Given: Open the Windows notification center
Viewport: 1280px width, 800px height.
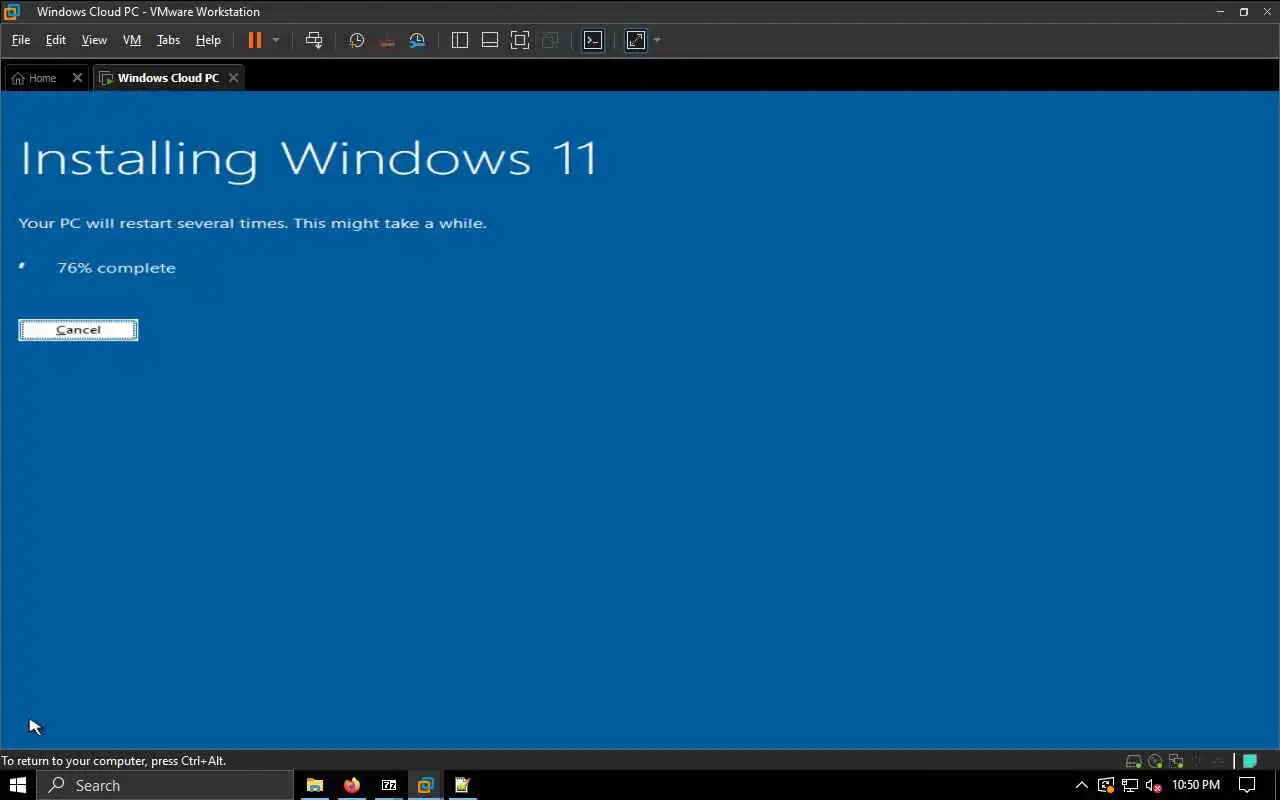Looking at the screenshot, I should [1247, 785].
